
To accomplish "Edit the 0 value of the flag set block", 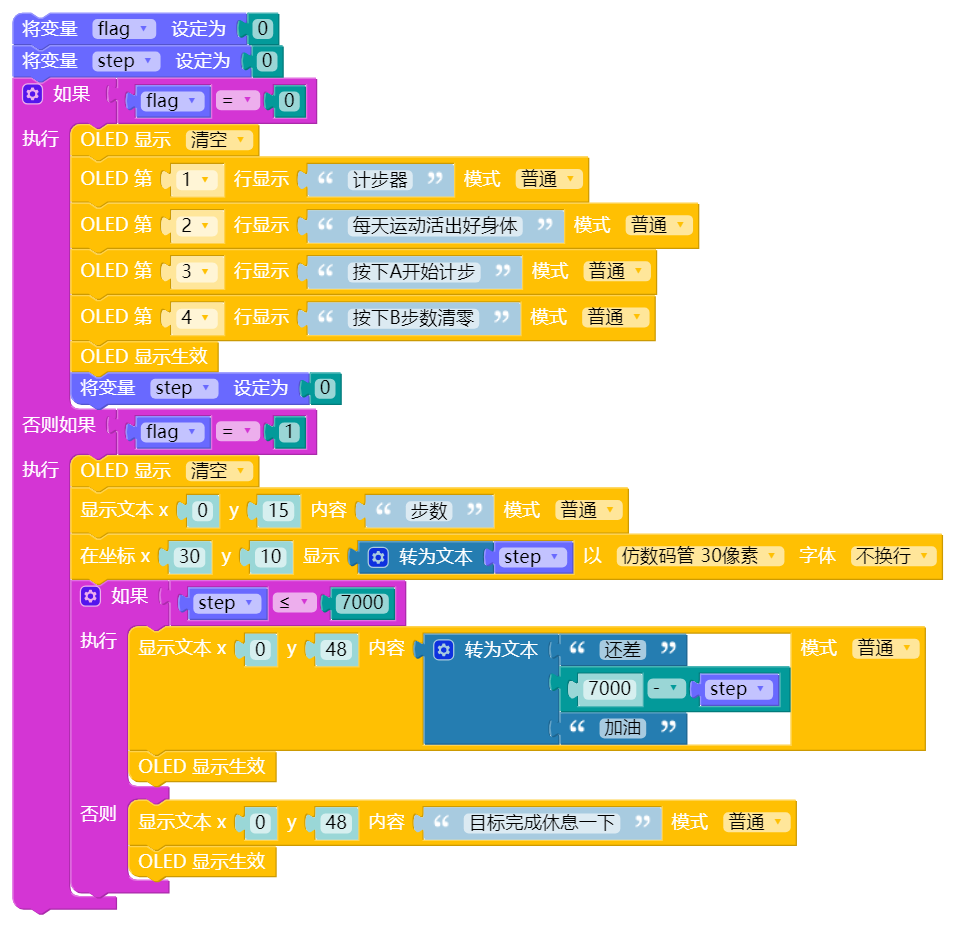I will [263, 29].
